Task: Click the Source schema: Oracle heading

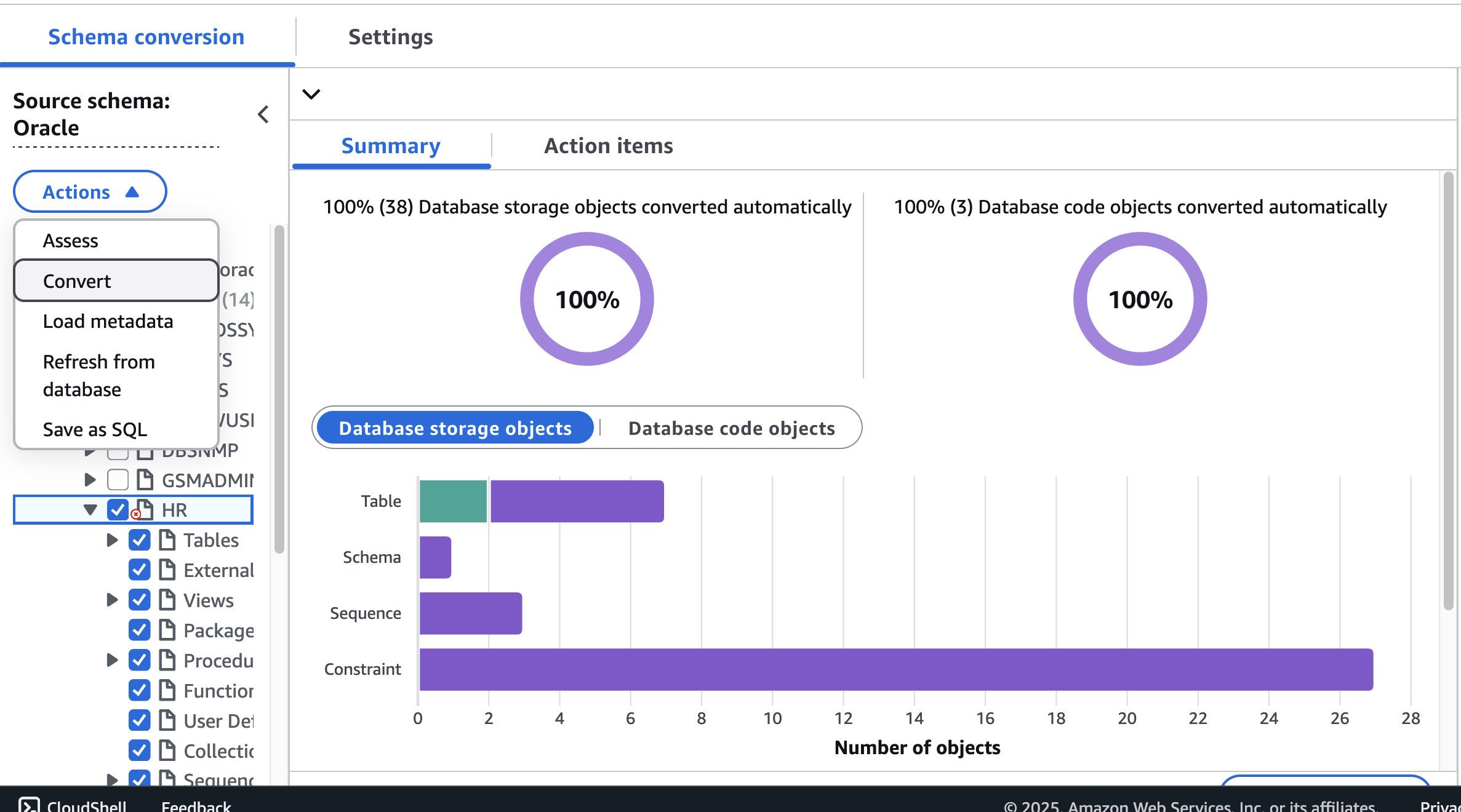Action: pos(92,114)
